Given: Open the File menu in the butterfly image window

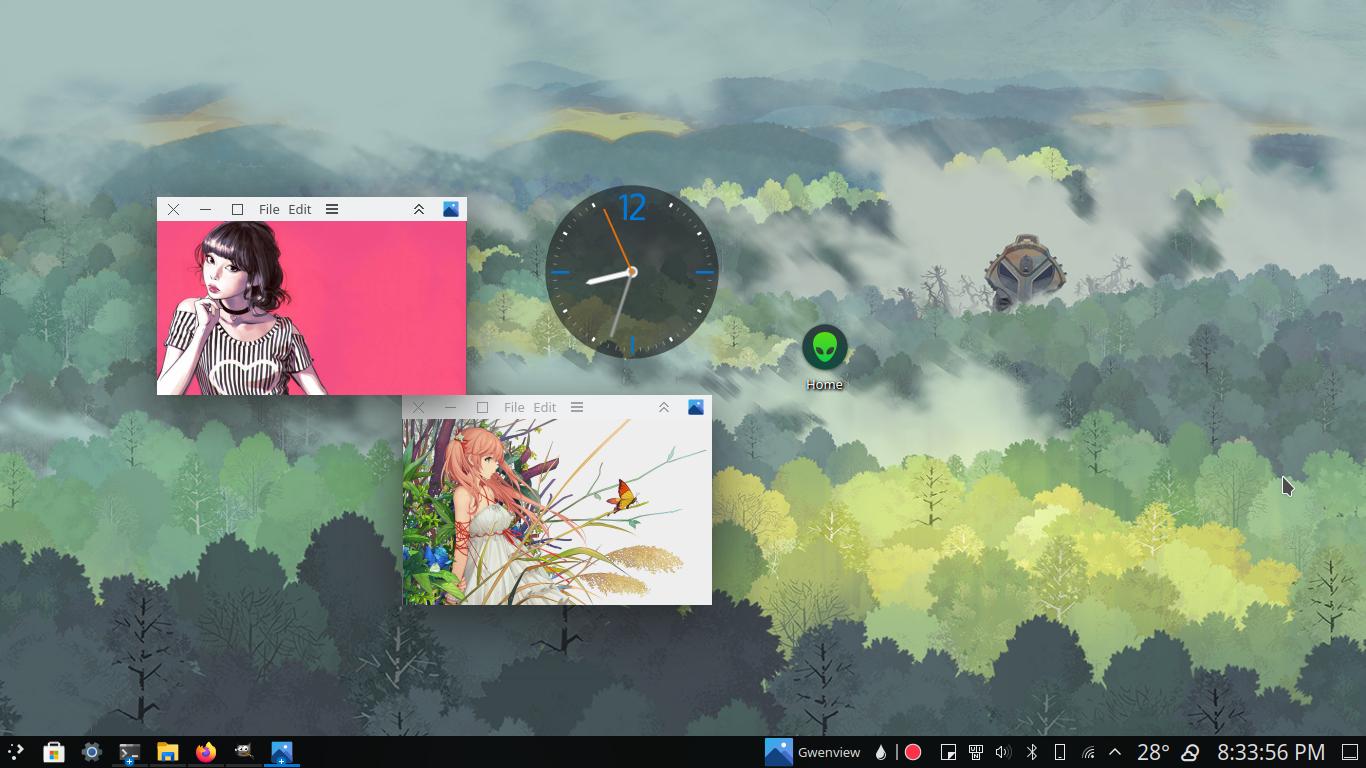Looking at the screenshot, I should click(x=514, y=407).
